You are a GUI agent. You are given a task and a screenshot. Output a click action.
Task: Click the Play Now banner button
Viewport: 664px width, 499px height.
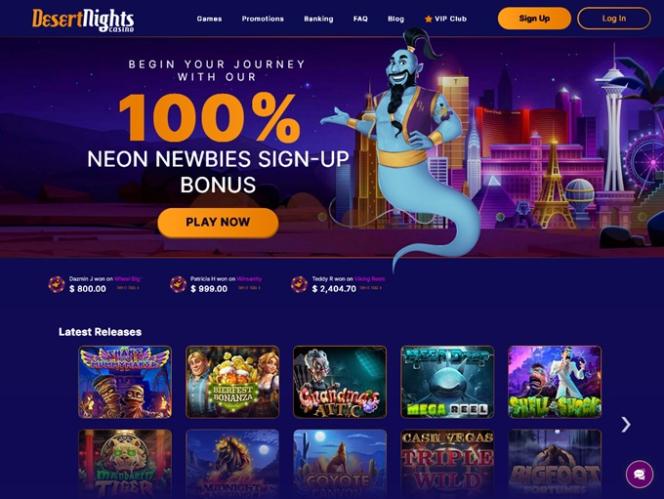coord(218,222)
